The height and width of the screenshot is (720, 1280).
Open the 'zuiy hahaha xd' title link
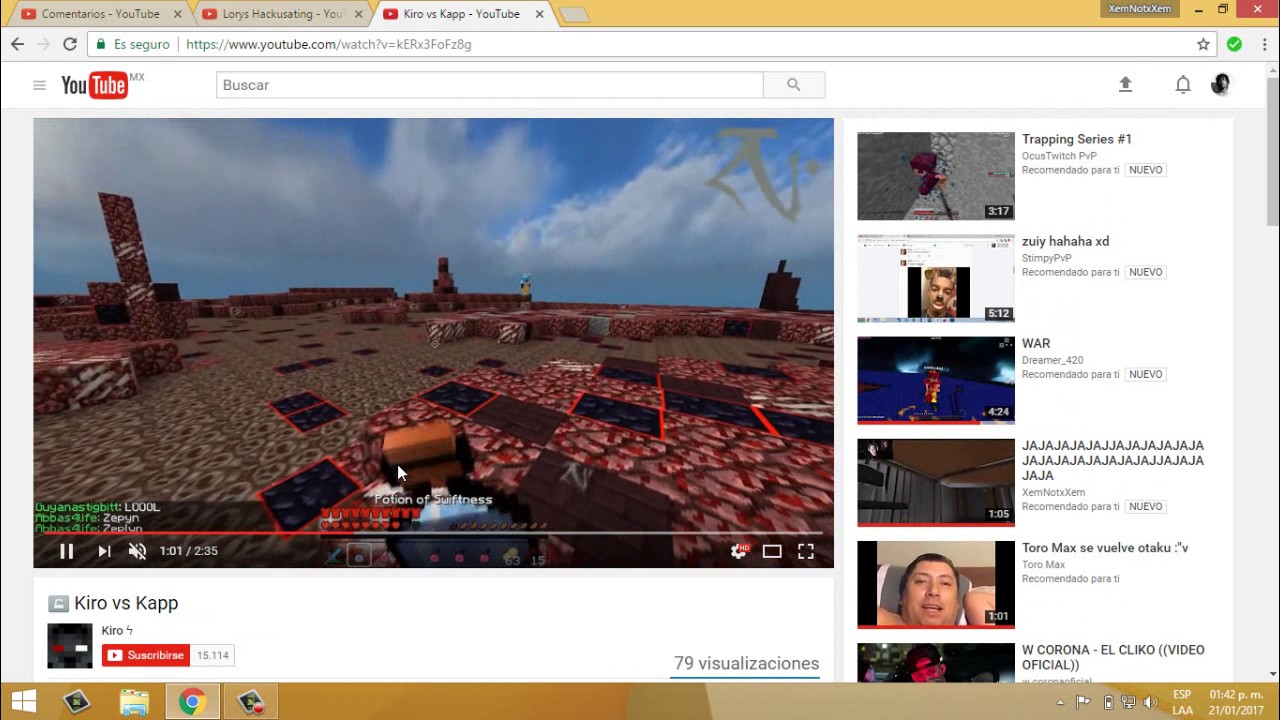pyautogui.click(x=1065, y=241)
